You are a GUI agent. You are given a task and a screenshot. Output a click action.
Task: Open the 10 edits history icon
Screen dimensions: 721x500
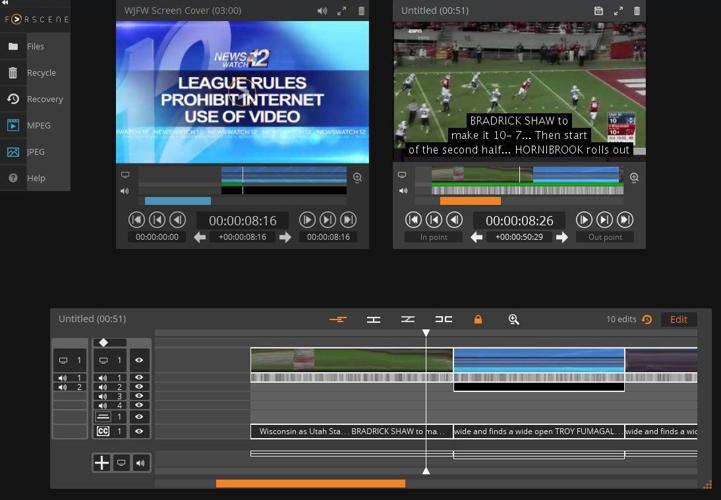coord(647,319)
